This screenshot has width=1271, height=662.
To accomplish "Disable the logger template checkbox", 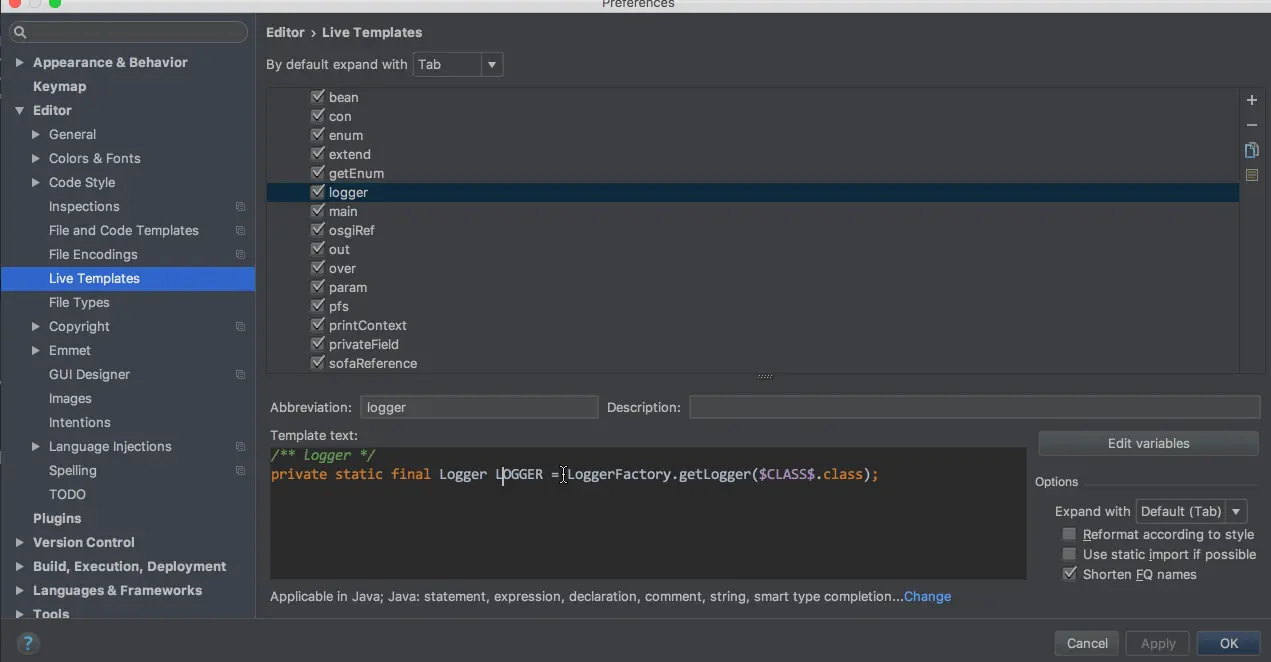I will pos(318,192).
